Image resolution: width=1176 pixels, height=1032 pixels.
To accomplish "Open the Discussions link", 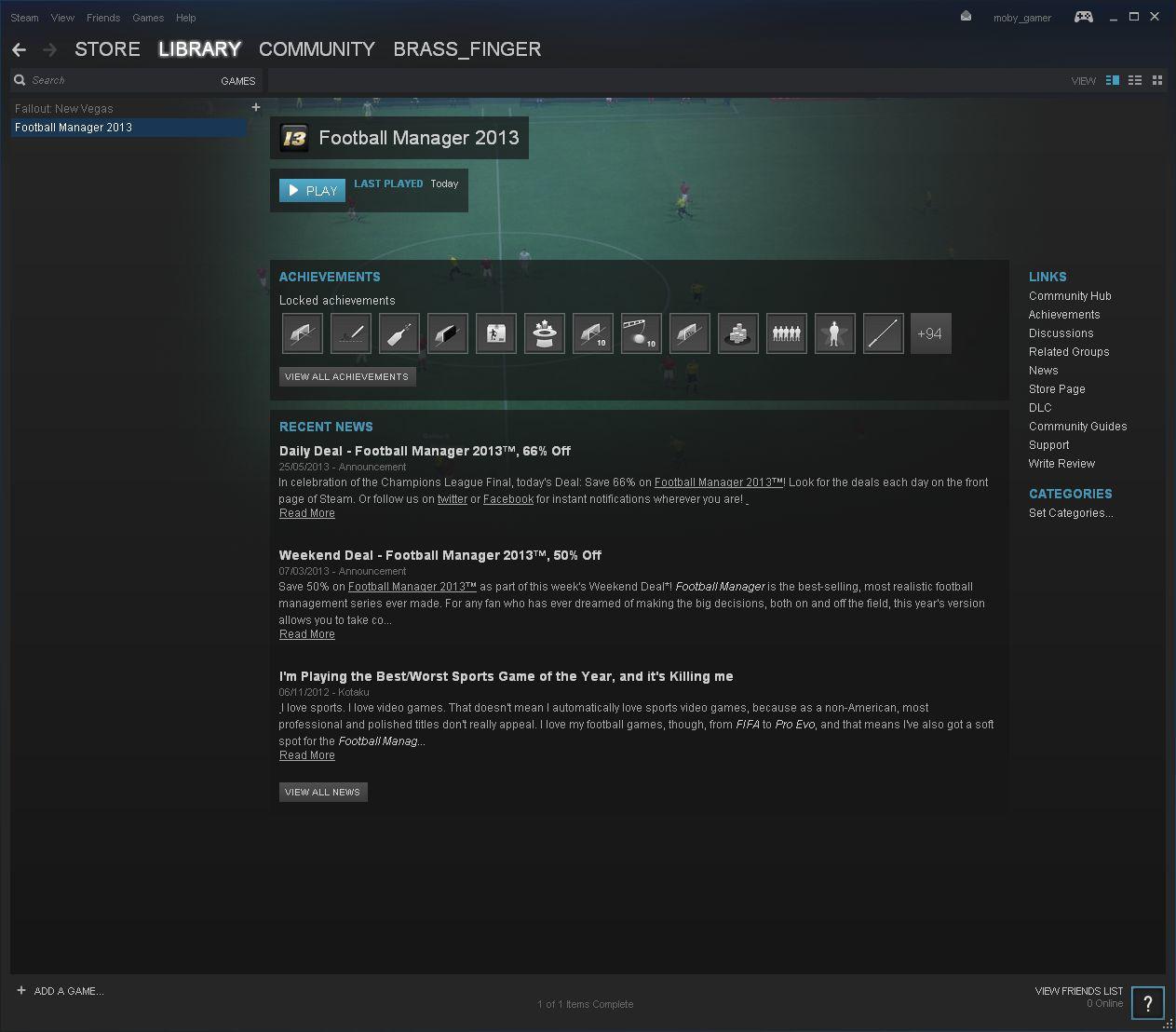I will [1061, 333].
